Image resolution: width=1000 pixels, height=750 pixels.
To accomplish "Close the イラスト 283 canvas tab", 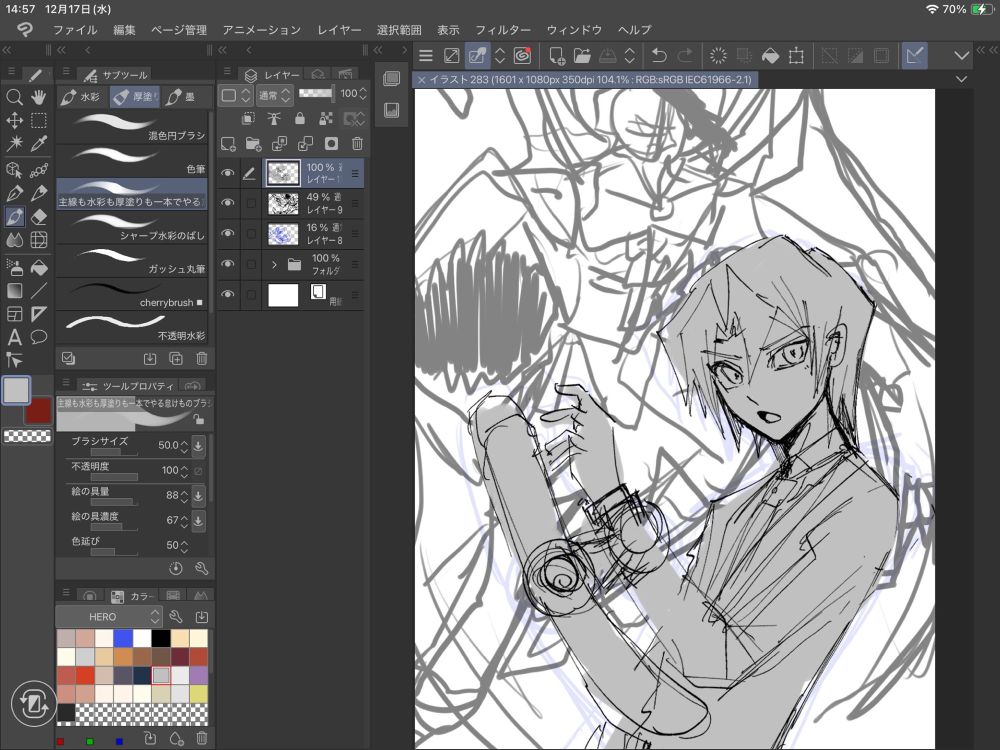I will (422, 80).
